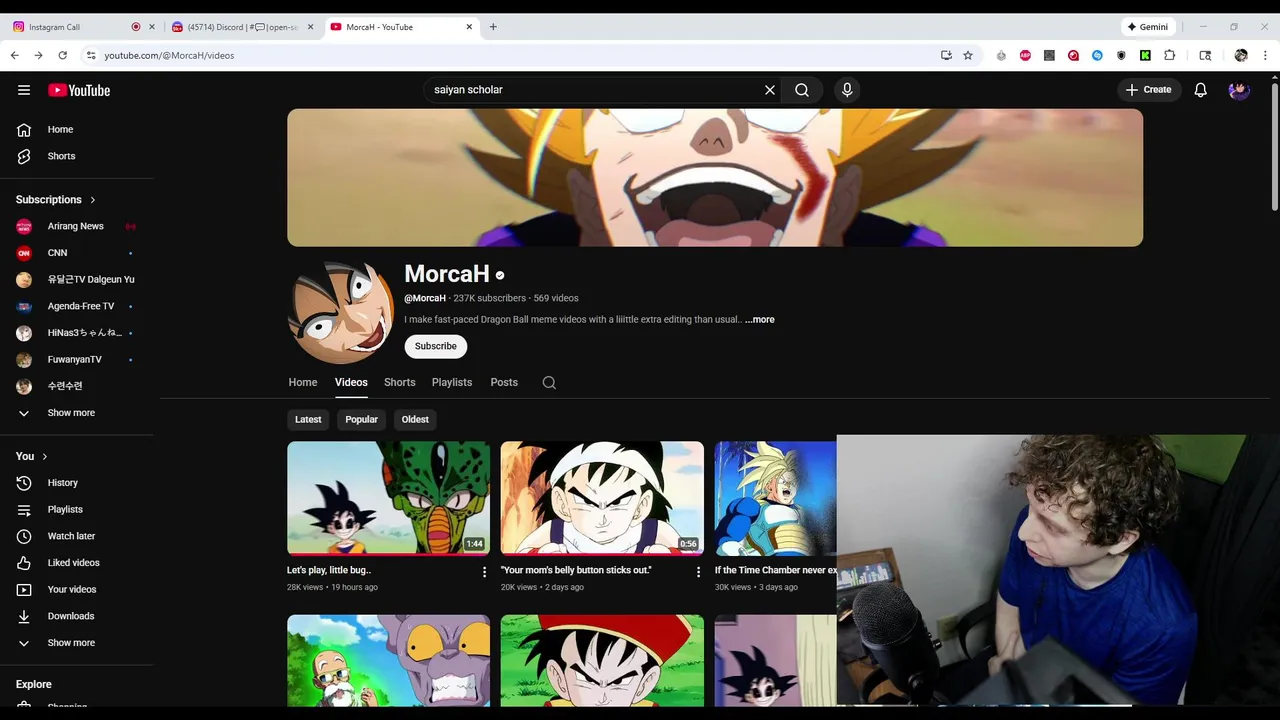Open Agenda-Free TV subscription
1280x720 pixels.
pos(77,307)
